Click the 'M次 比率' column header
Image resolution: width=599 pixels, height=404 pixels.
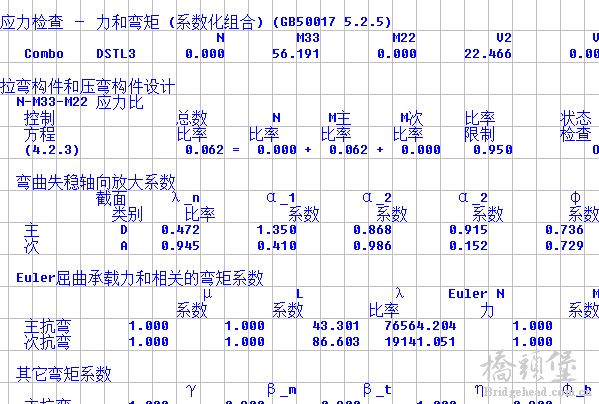[x=408, y=126]
